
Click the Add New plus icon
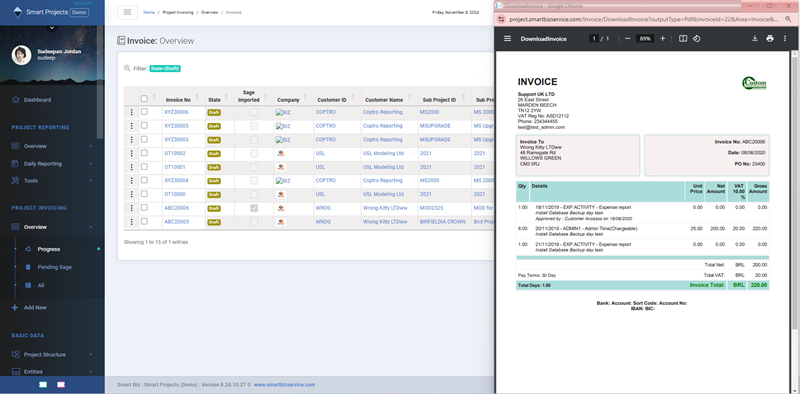click(x=15, y=308)
